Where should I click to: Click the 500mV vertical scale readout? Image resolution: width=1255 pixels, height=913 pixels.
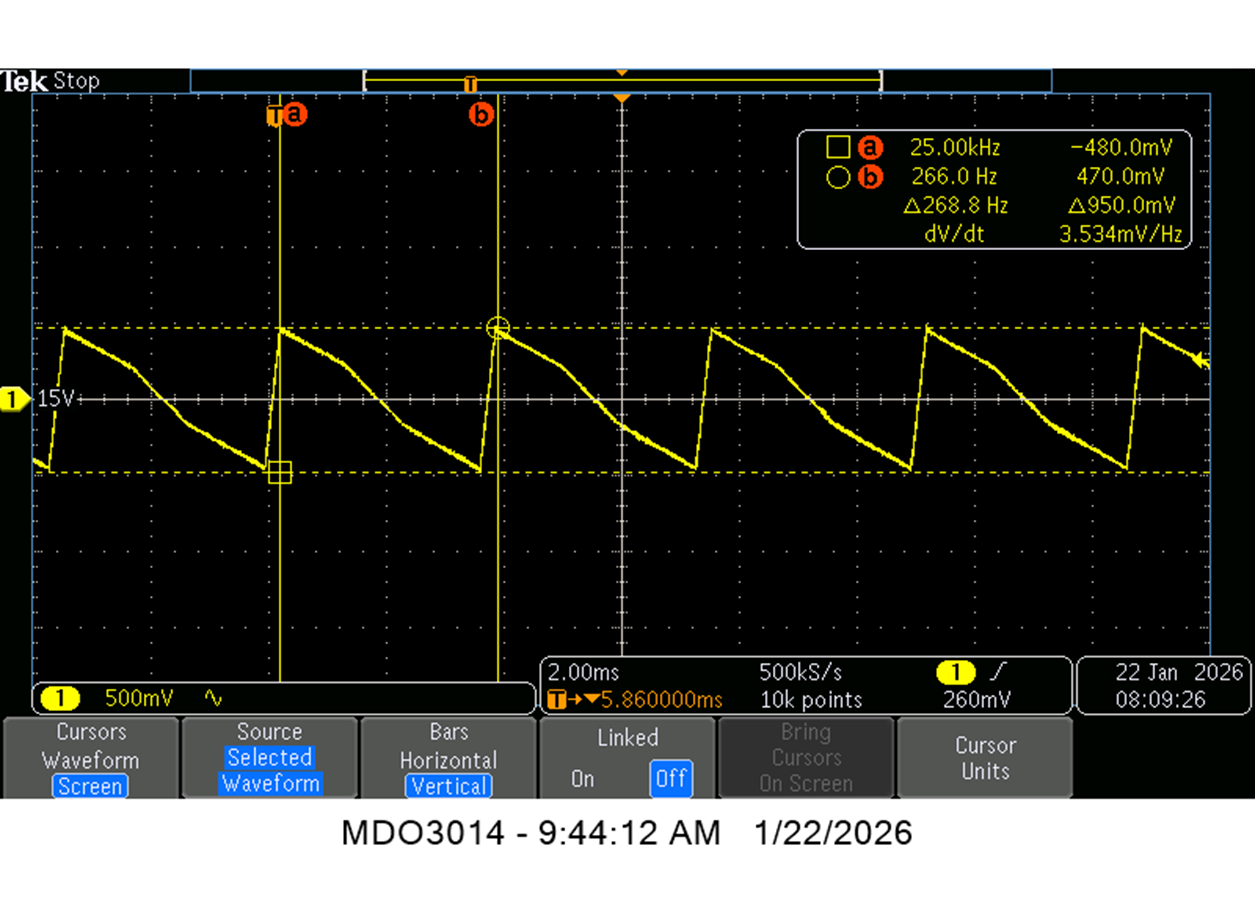(139, 697)
